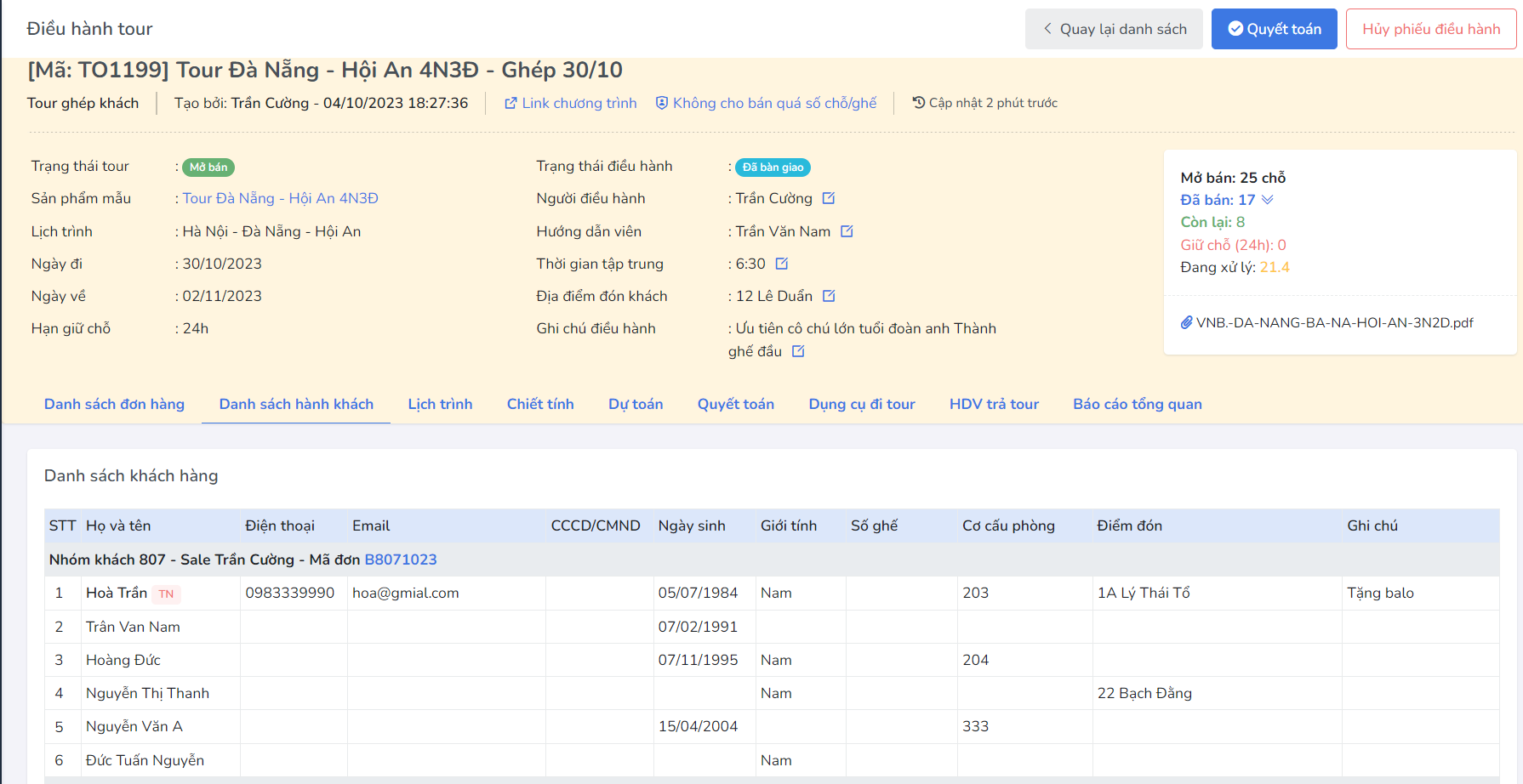Click 'Cập nhật 2 phút trước' text
The height and width of the screenshot is (784, 1523).
click(x=993, y=103)
